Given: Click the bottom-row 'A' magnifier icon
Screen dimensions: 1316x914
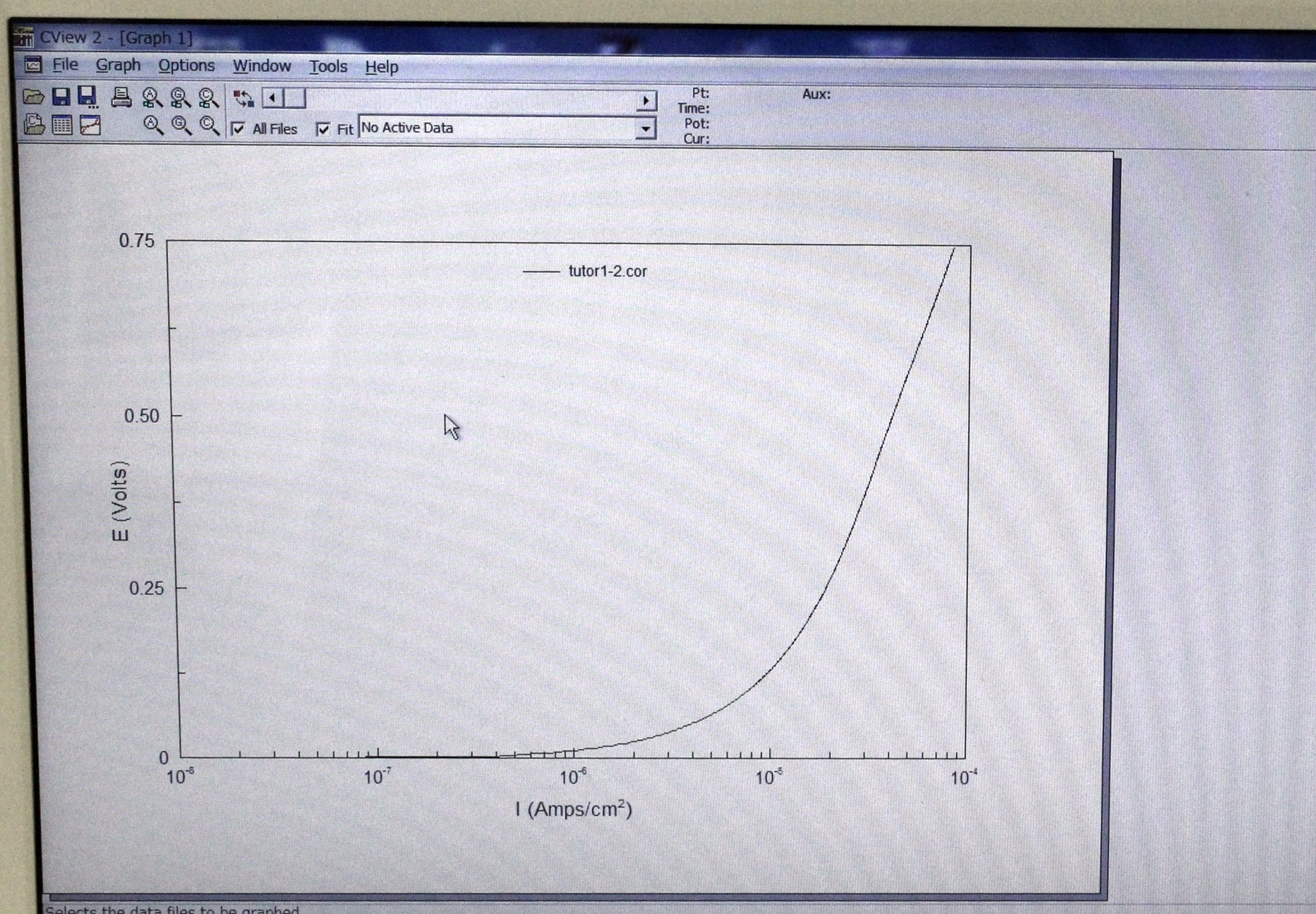Looking at the screenshot, I should [153, 126].
